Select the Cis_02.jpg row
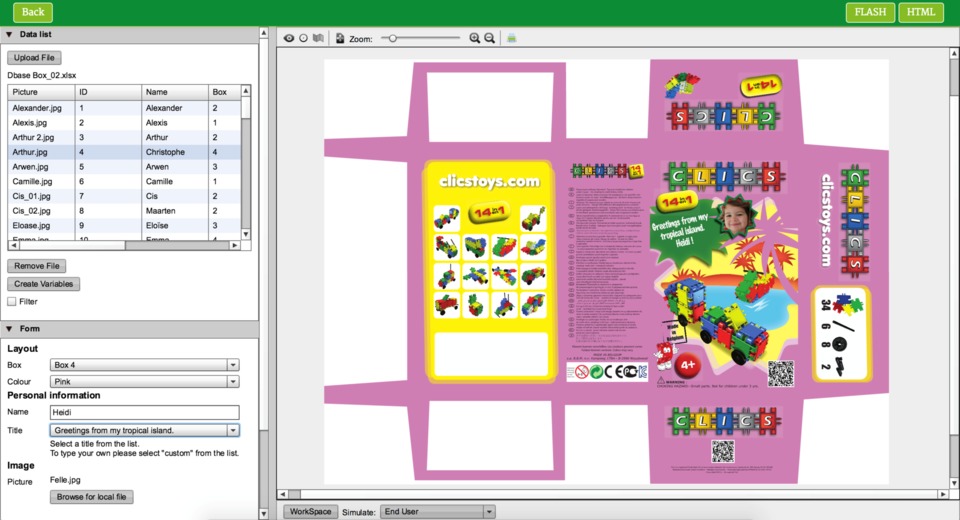 (x=124, y=211)
